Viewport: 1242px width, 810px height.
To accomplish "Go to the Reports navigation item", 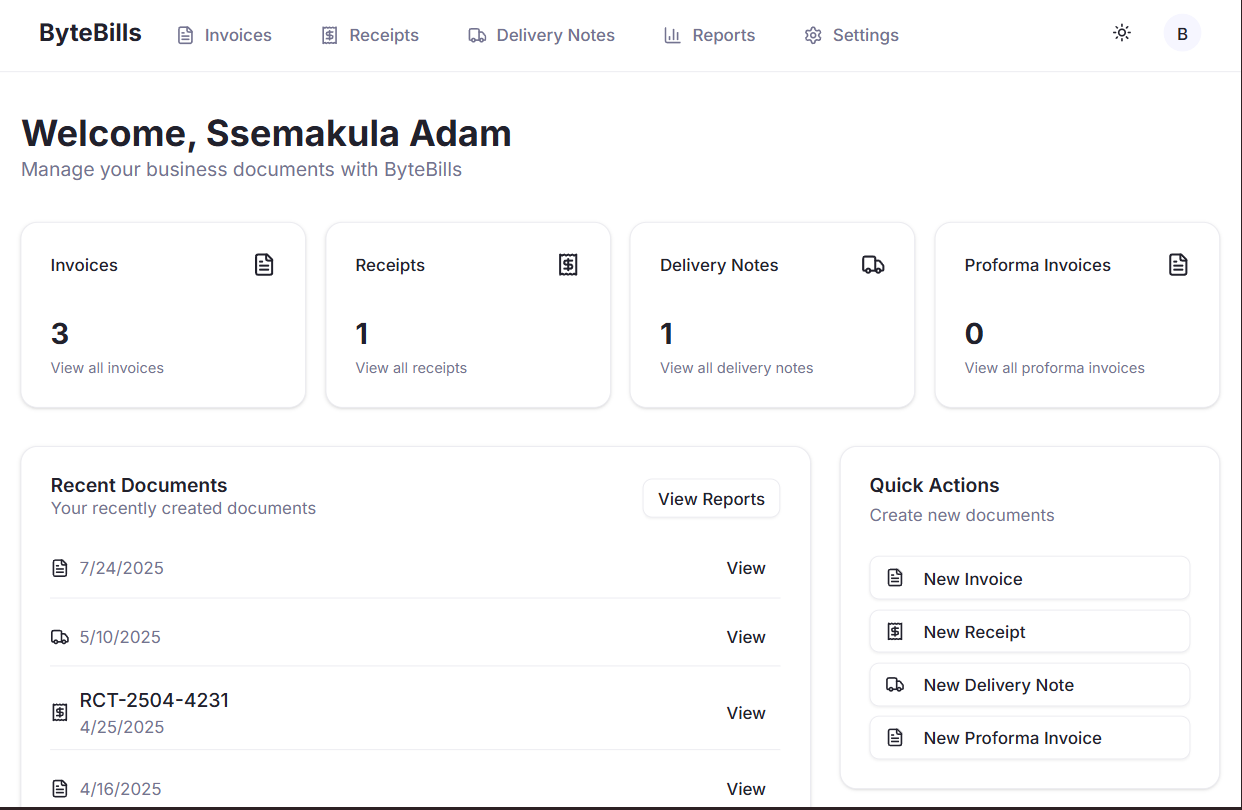I will coord(710,35).
